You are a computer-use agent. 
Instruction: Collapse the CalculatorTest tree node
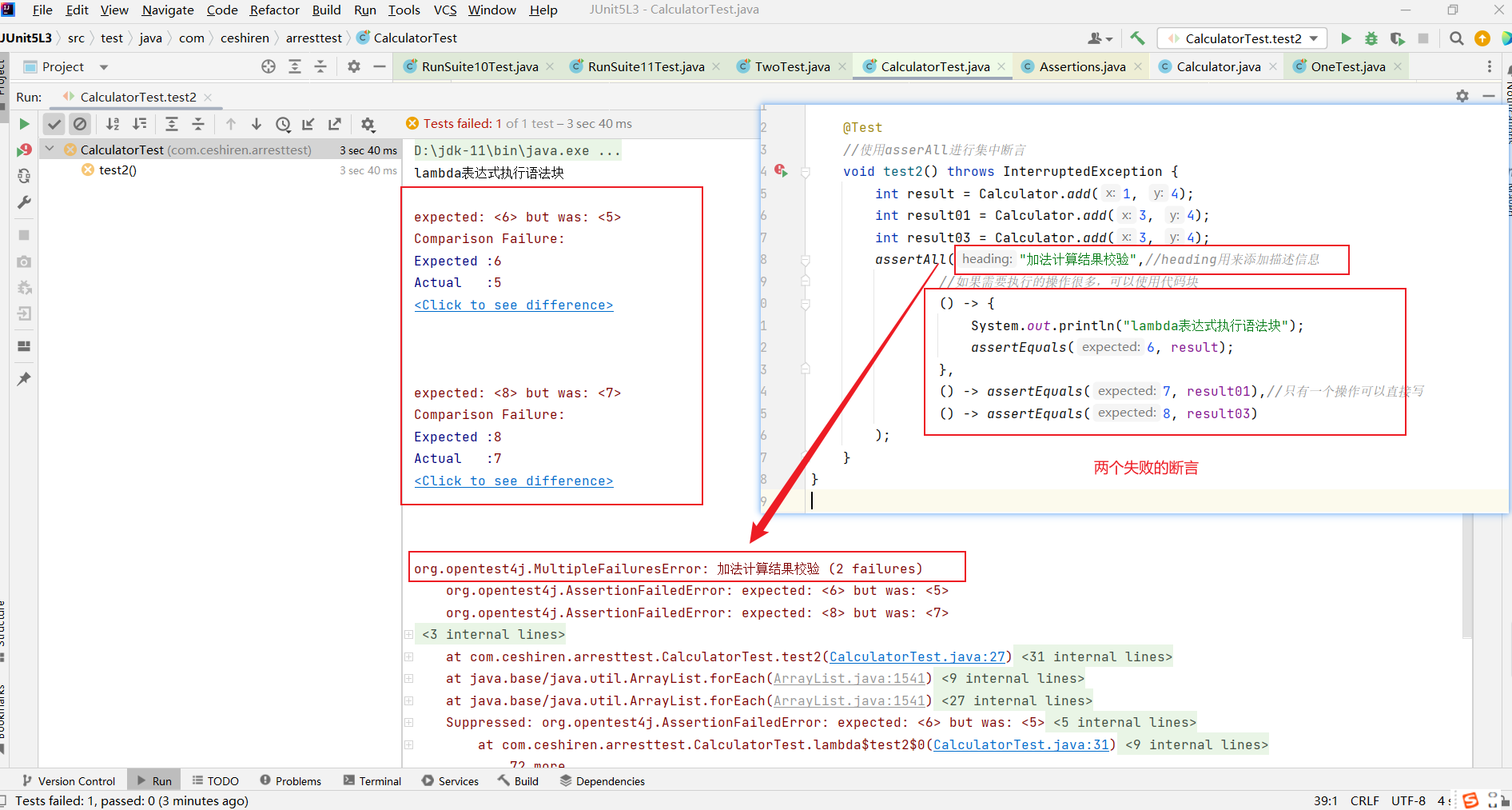pos(50,150)
